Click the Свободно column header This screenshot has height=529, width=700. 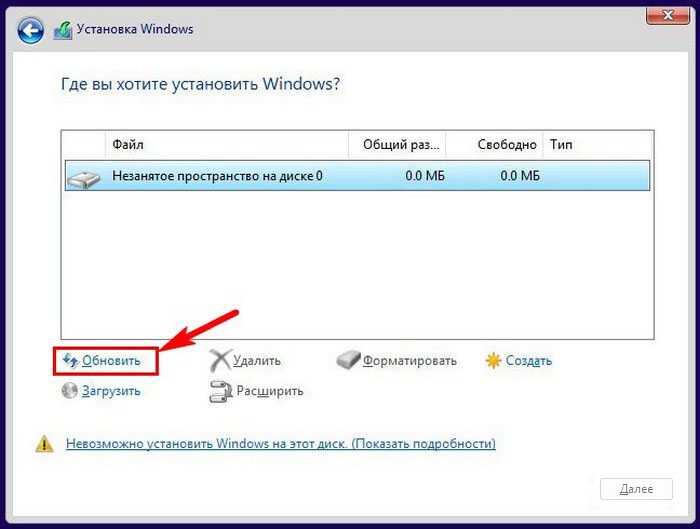point(495,145)
